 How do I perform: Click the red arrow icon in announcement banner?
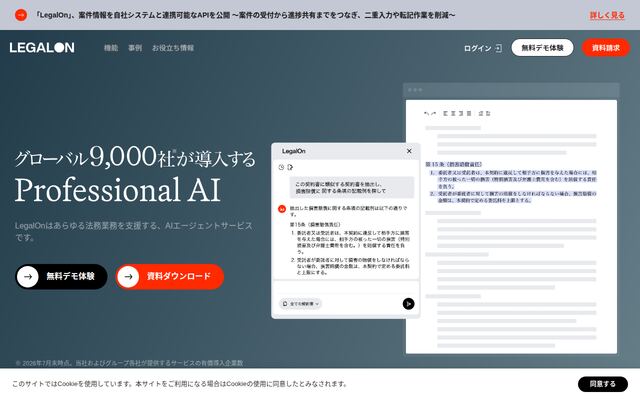21,15
